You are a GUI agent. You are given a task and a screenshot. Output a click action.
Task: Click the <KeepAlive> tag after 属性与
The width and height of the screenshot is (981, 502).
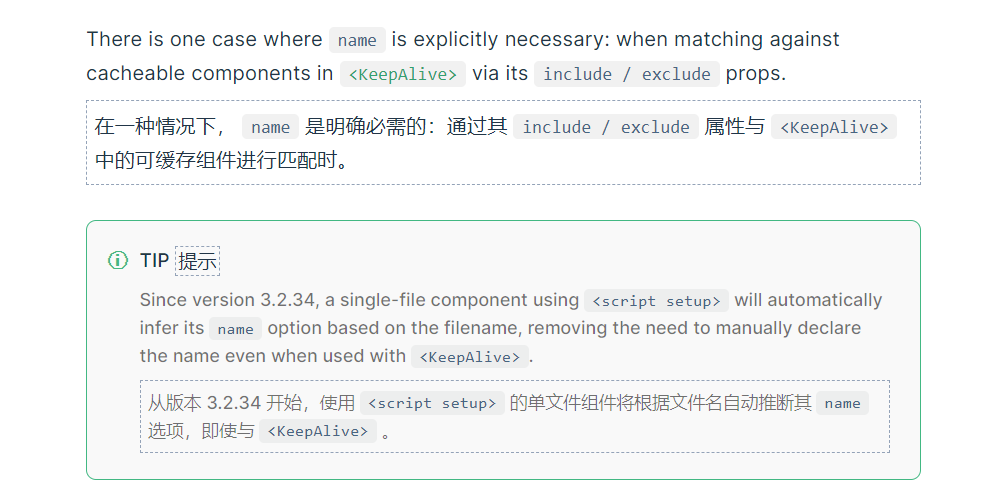[833, 127]
